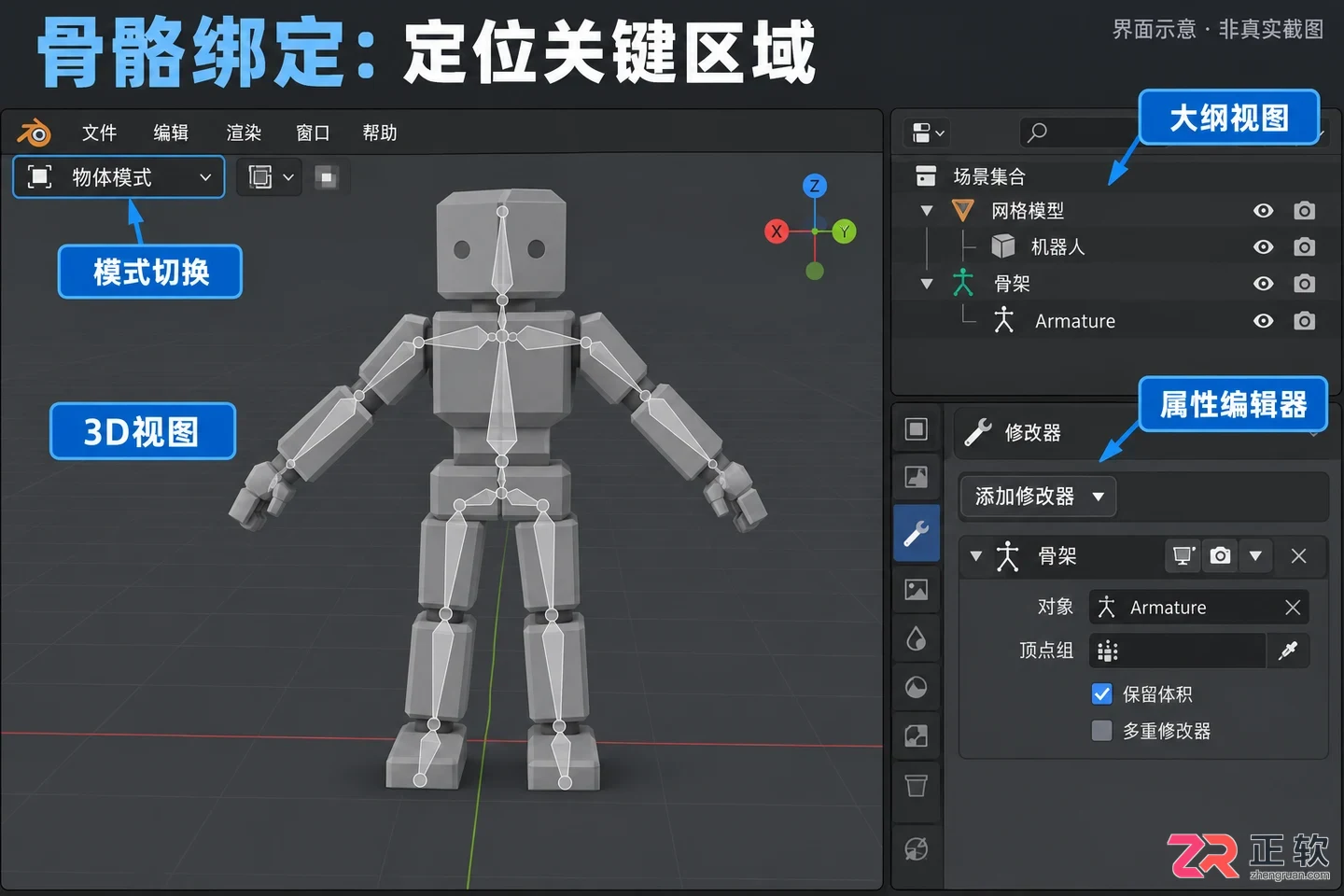Open the output image properties tab
The height and width of the screenshot is (896, 1344).
pos(917,477)
